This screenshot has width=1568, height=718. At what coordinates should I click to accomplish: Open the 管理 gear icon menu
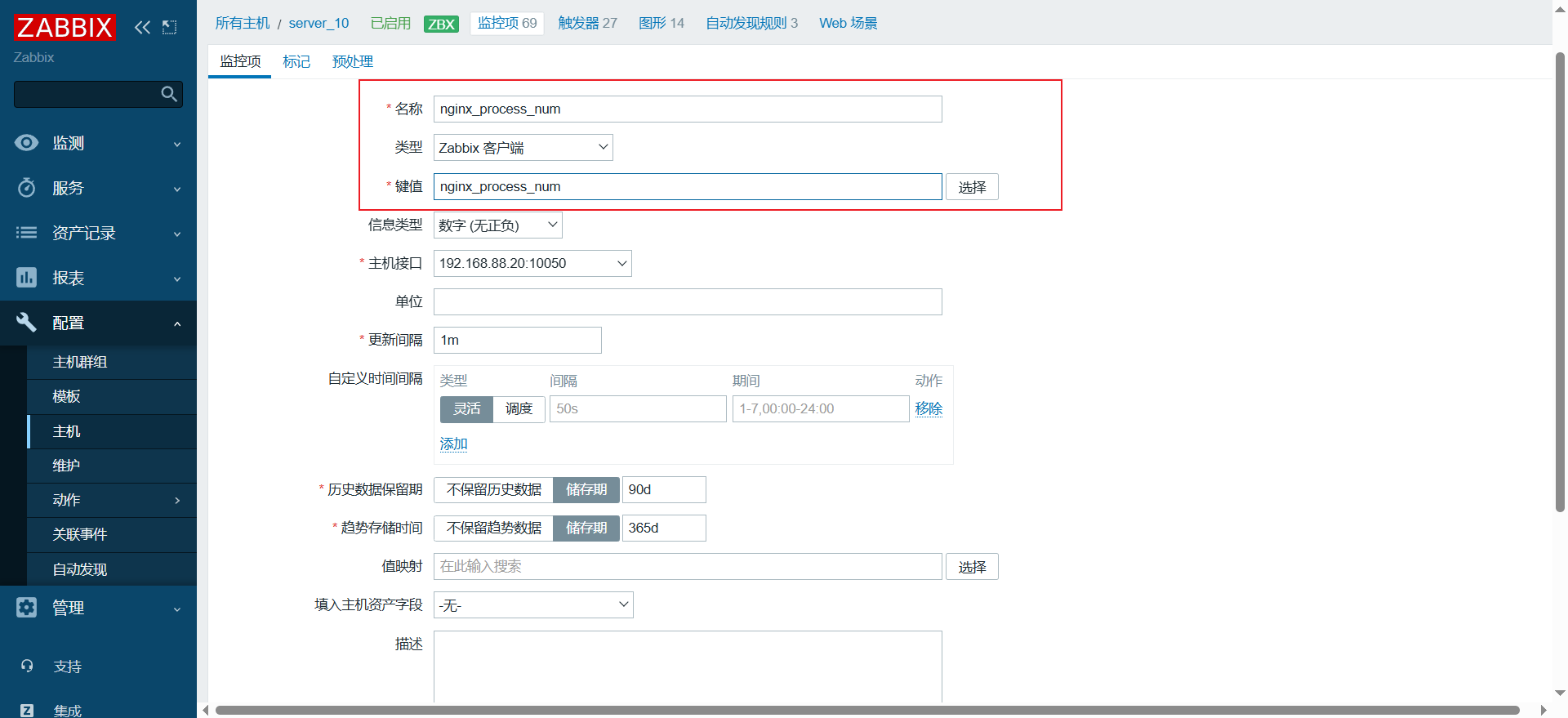[26, 608]
